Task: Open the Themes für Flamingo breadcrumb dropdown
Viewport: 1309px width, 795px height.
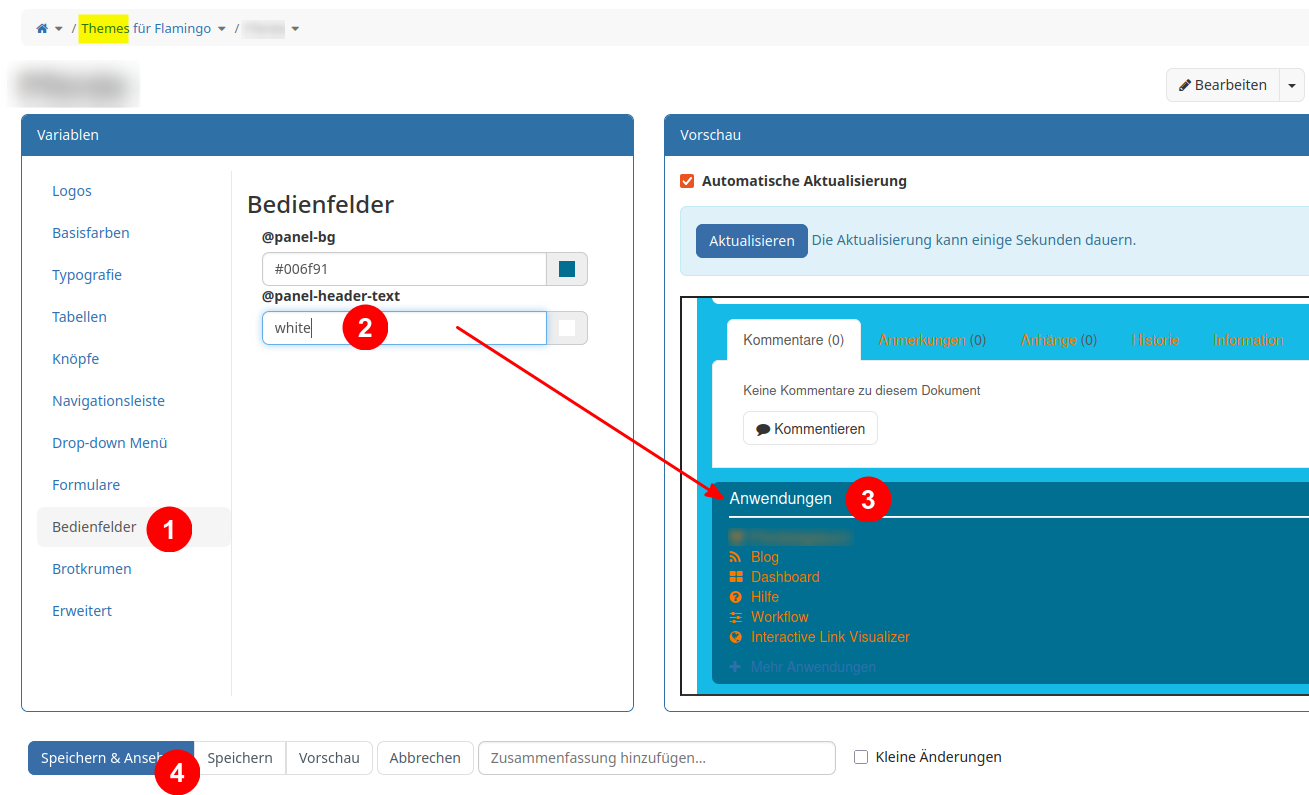Action: (x=222, y=29)
